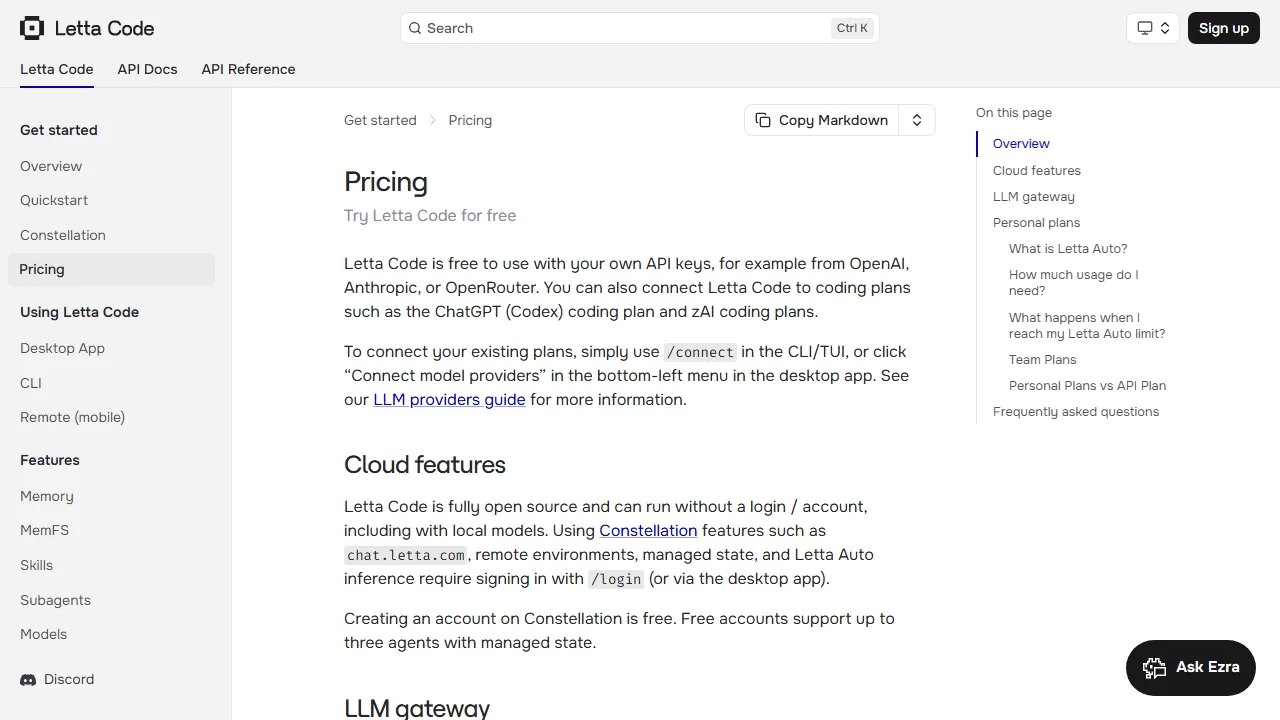Jump to Frequently asked questions

1076,412
